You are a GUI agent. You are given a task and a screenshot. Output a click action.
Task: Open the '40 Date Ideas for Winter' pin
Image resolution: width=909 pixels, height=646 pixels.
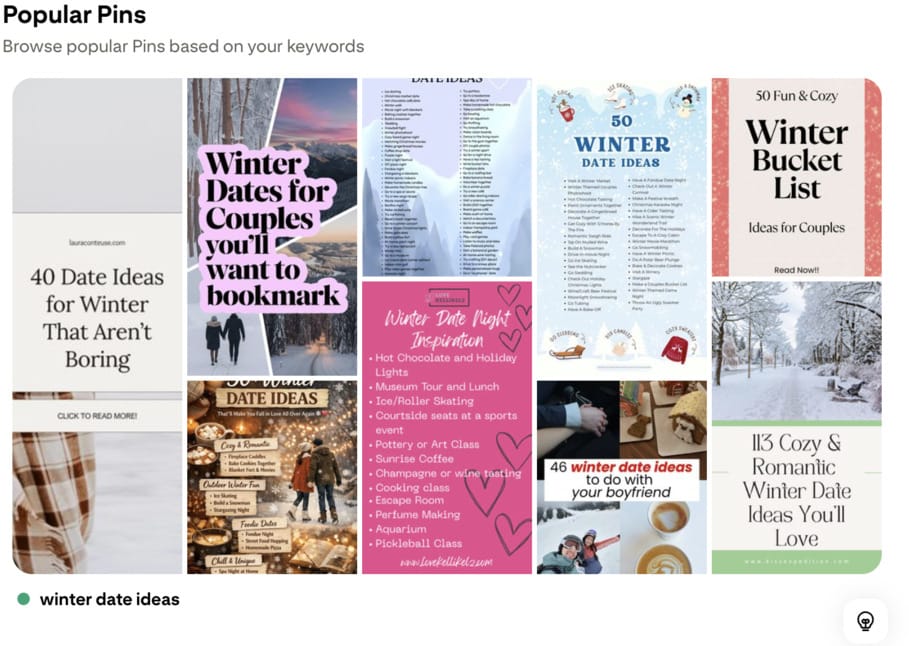pyautogui.click(x=97, y=326)
